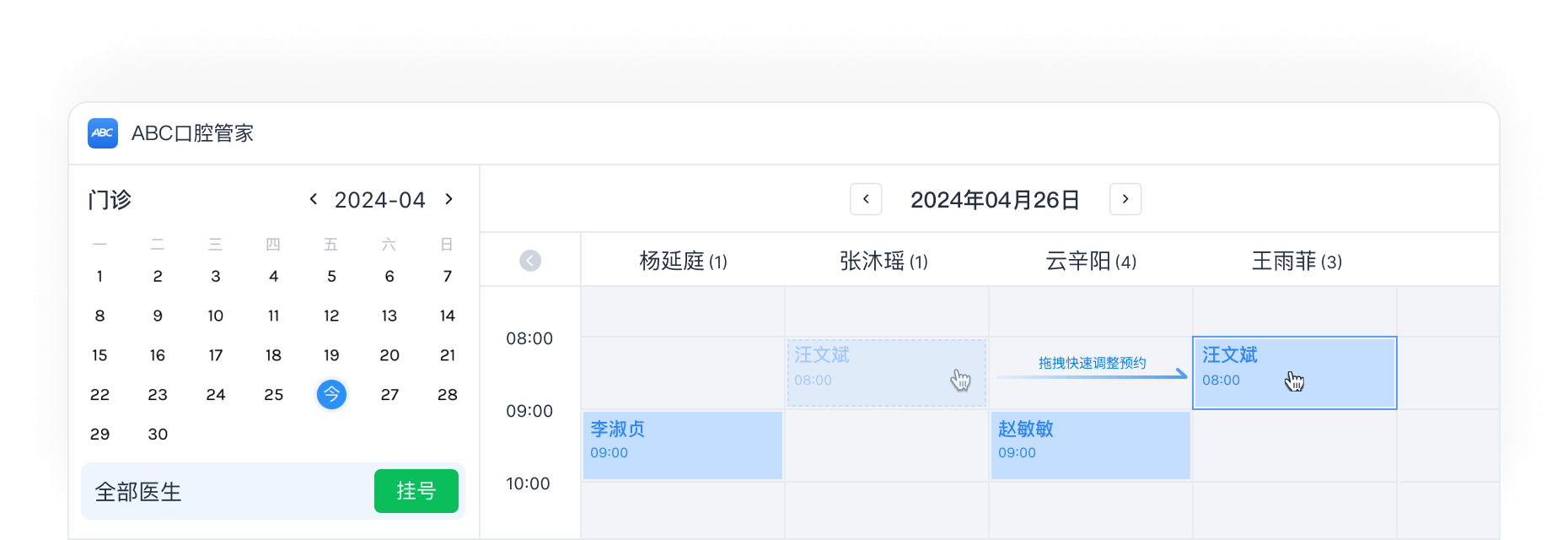1568x540 pixels.
Task: Open 赵敏敏 09:00 appointment
Action: 1091,445
